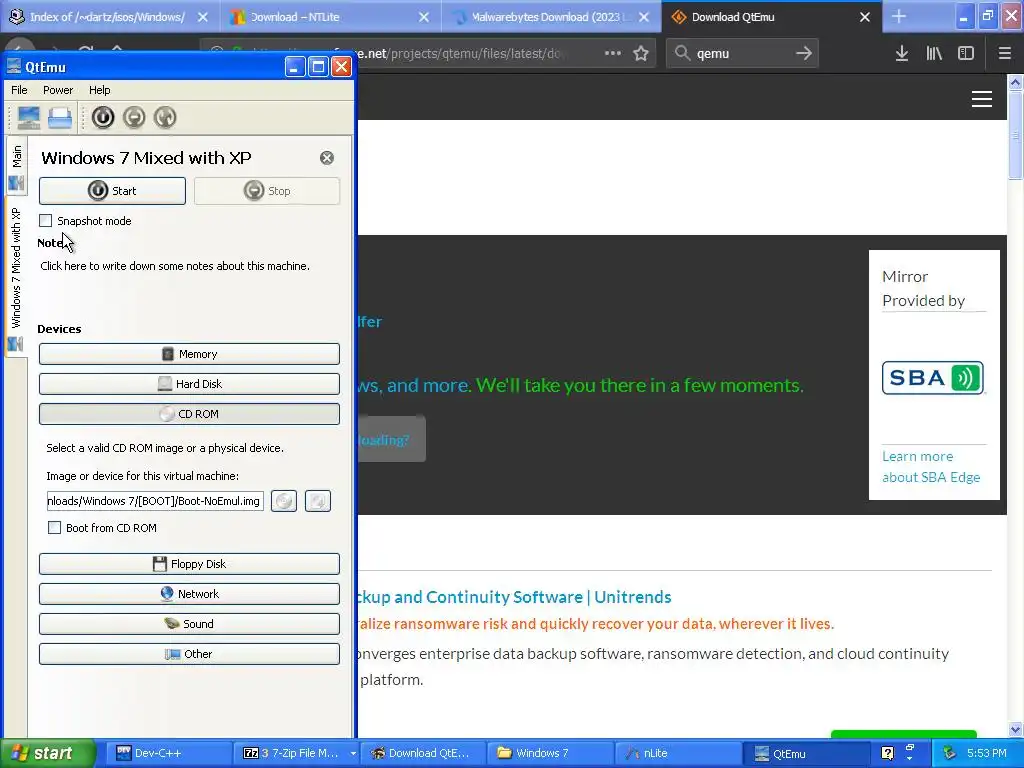1024x768 pixels.
Task: Open the browser downloads icon
Action: 902,54
